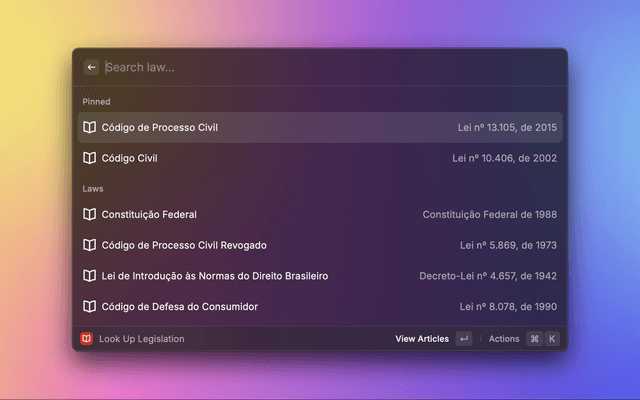Click the Constituição Federal book icon

click(90, 214)
